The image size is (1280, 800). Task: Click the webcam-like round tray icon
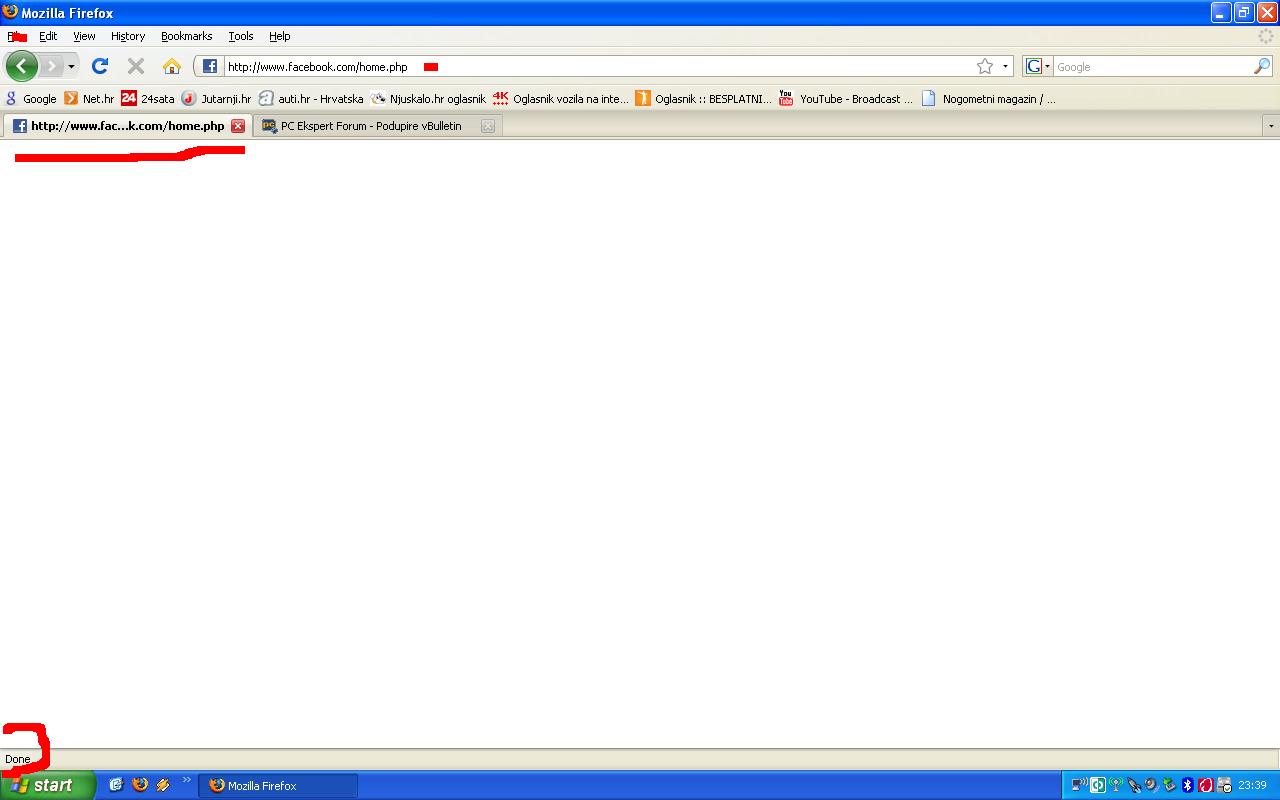1152,785
